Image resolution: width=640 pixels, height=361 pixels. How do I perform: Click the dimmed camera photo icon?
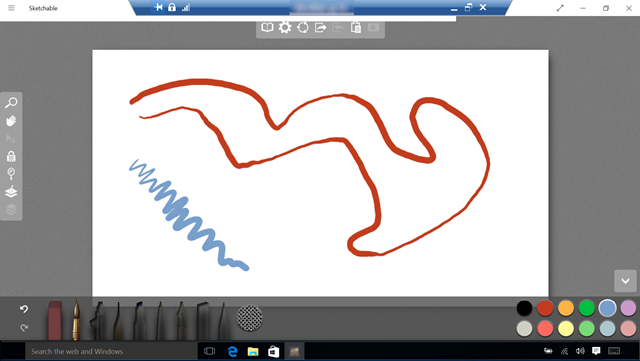pos(373,27)
